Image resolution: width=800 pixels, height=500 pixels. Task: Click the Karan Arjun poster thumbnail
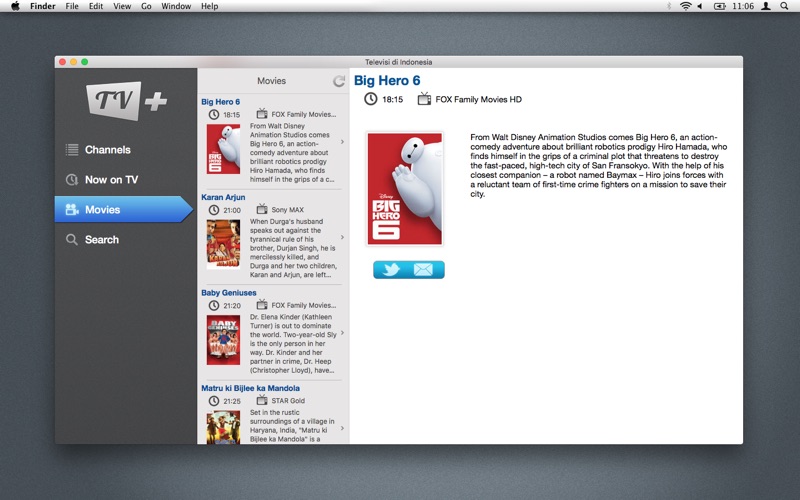(x=223, y=244)
